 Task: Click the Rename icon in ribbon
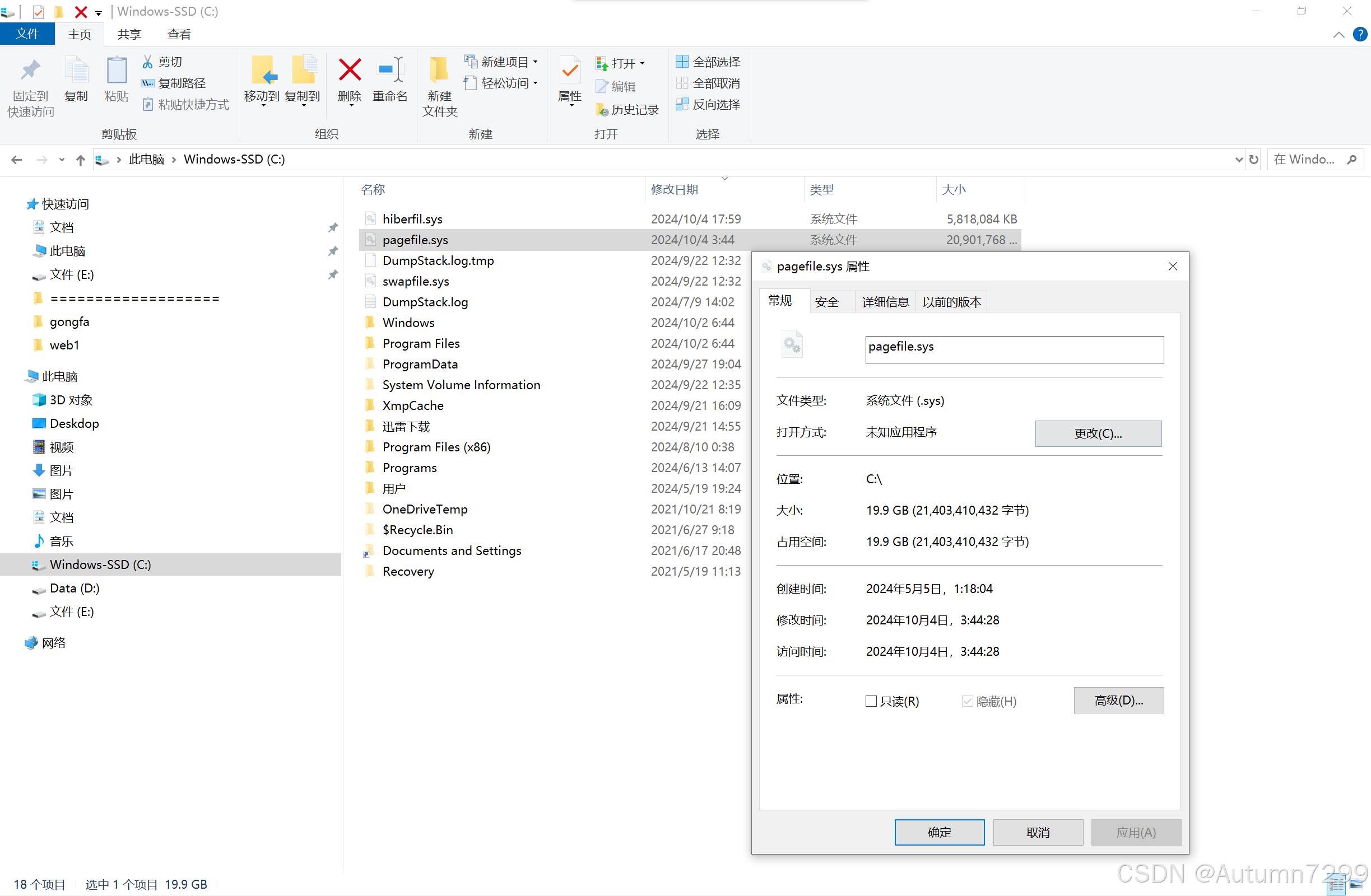[x=389, y=71]
